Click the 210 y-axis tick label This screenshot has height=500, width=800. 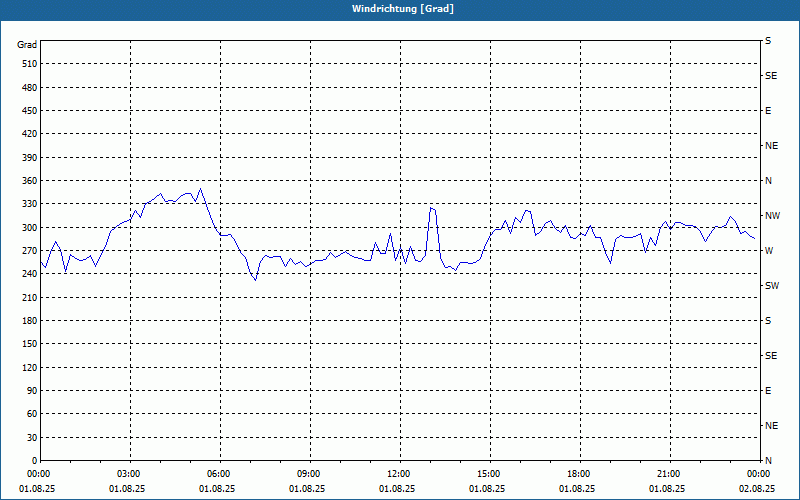(30, 297)
